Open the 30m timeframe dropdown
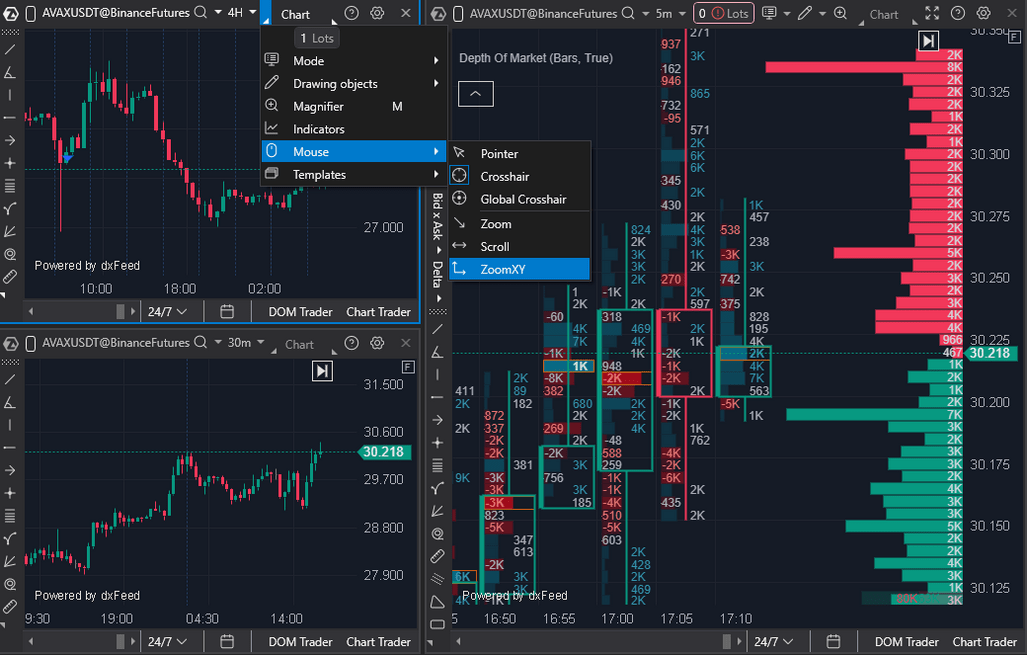Viewport: 1027px width, 655px height. [246, 343]
